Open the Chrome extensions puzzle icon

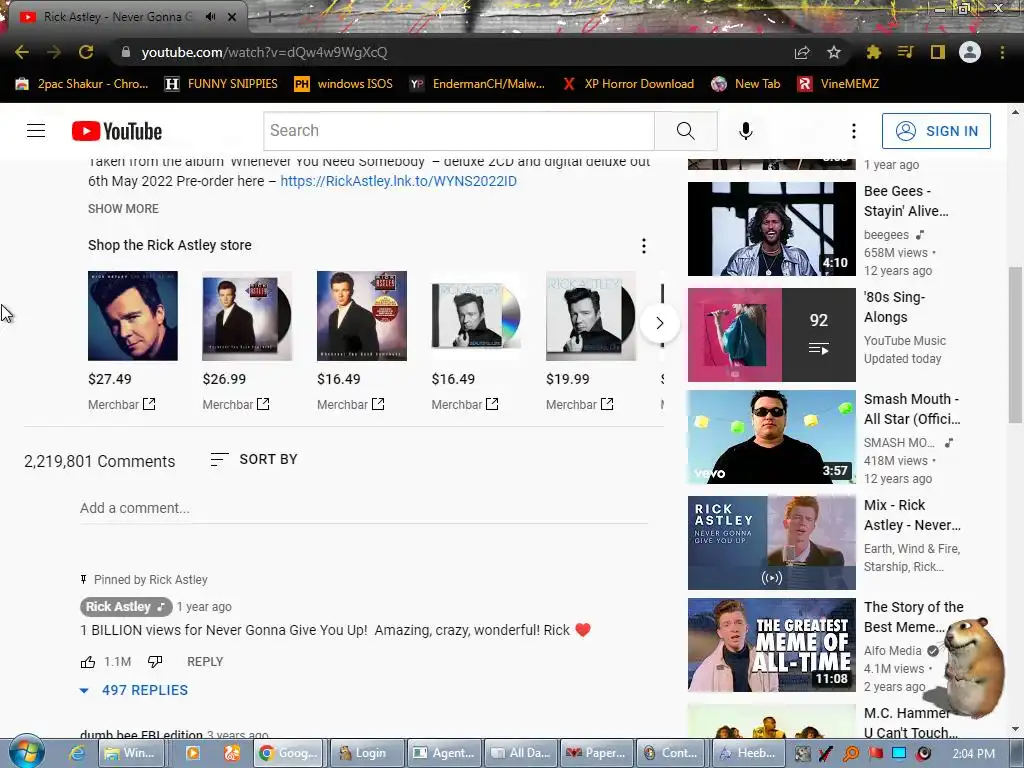(x=873, y=52)
